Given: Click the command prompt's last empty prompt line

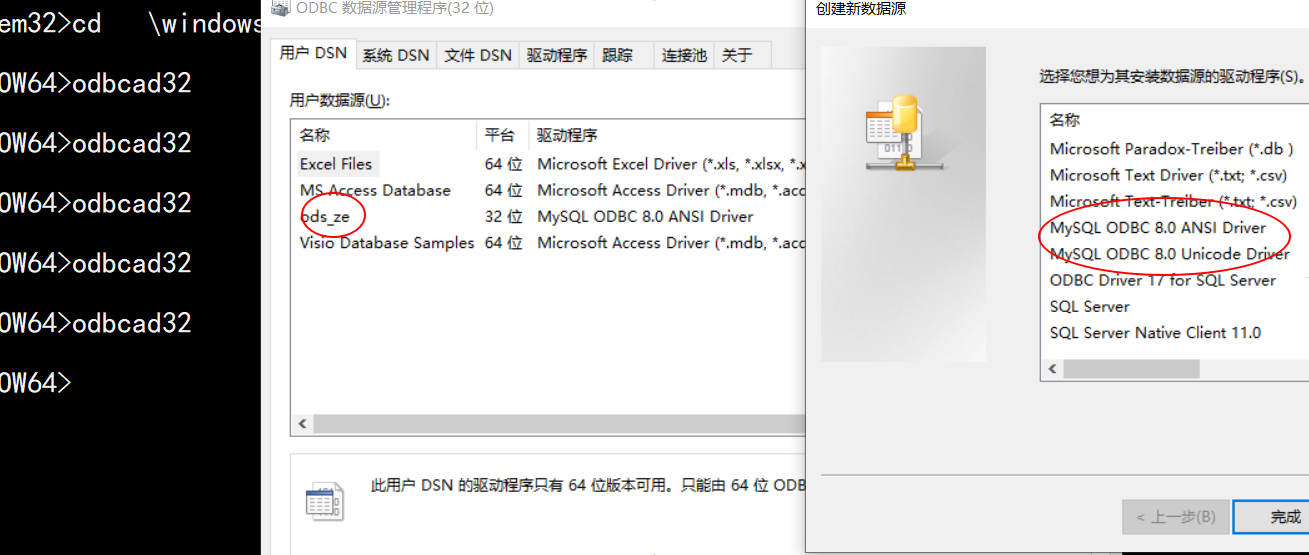Looking at the screenshot, I should [36, 382].
